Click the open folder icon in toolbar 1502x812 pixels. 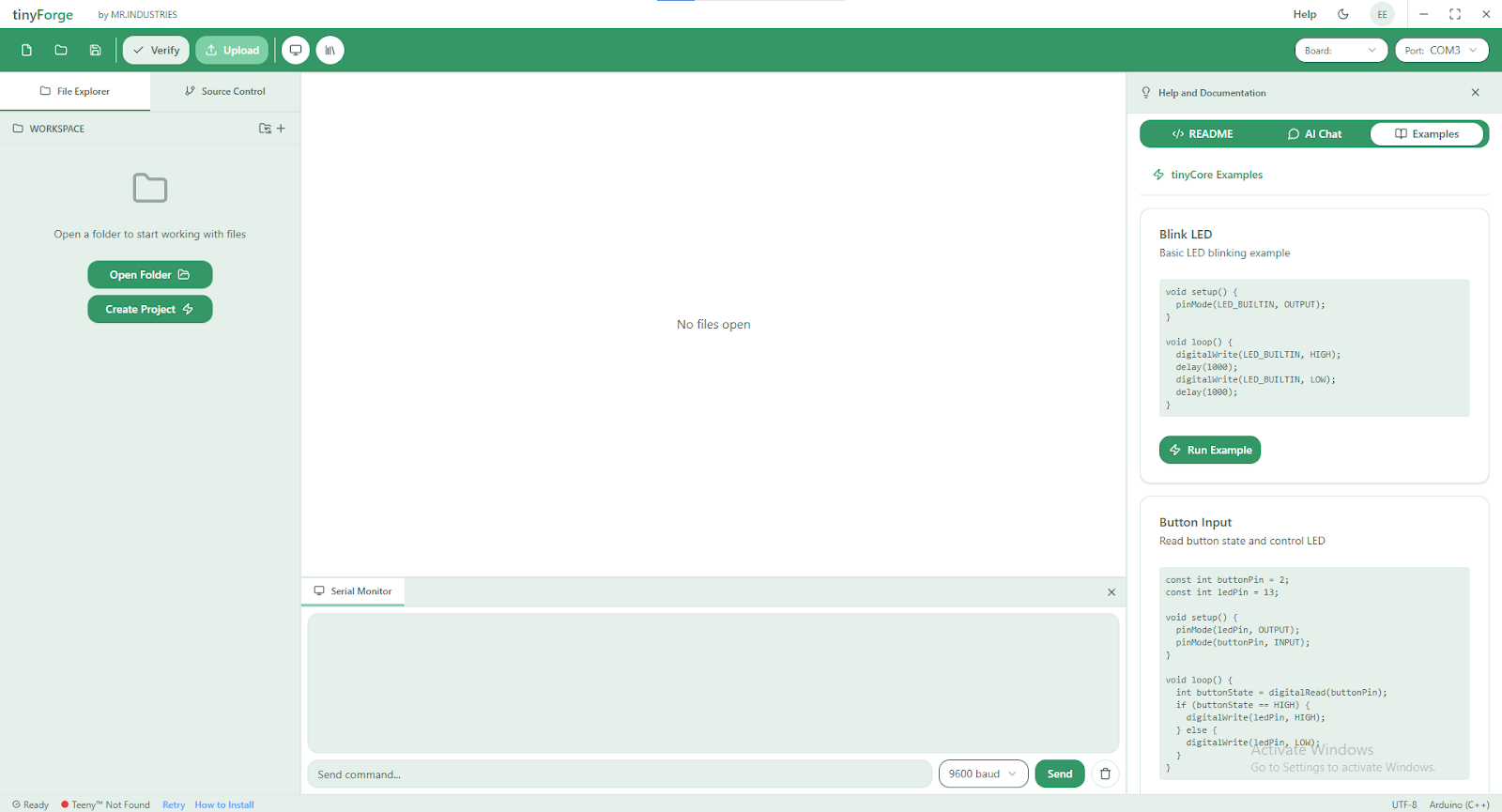[61, 51]
